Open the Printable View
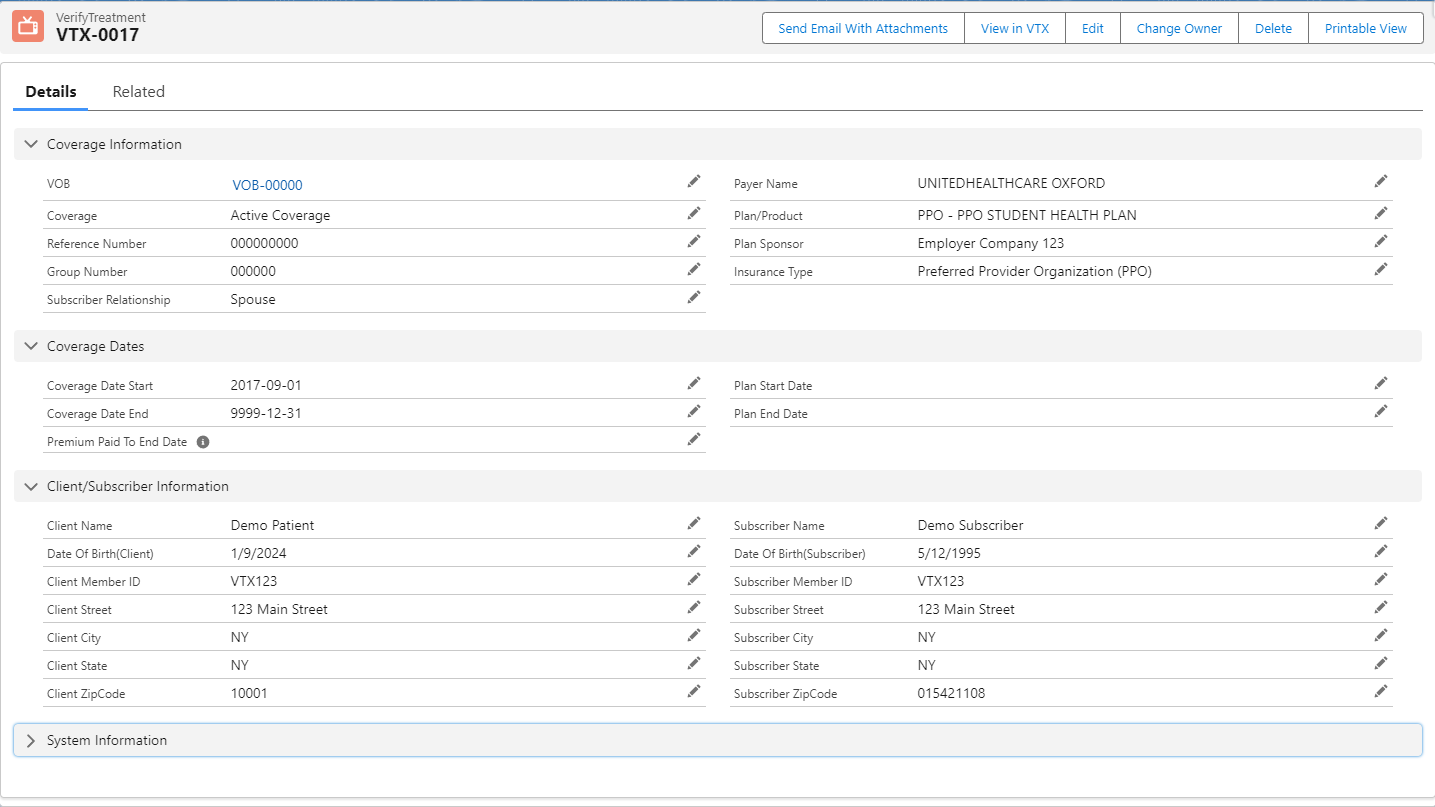This screenshot has width=1435, height=807. click(x=1365, y=28)
